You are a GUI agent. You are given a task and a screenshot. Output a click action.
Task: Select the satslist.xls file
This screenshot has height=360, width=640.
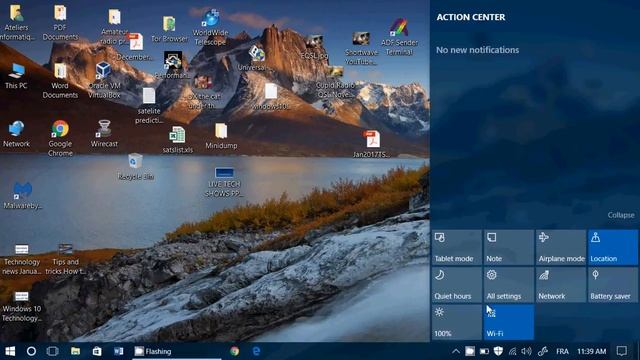click(178, 140)
